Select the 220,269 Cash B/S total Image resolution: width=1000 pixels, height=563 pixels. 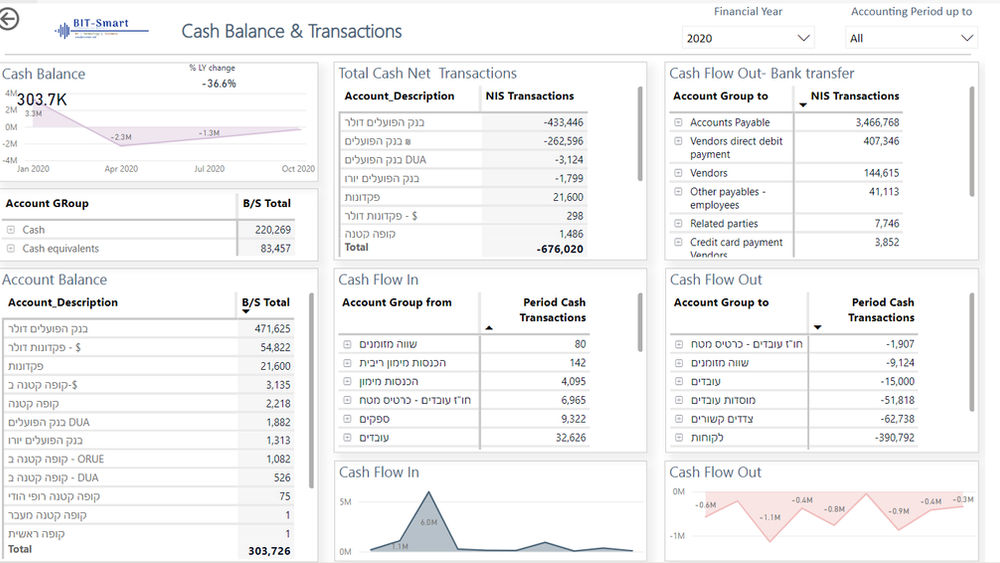(273, 230)
